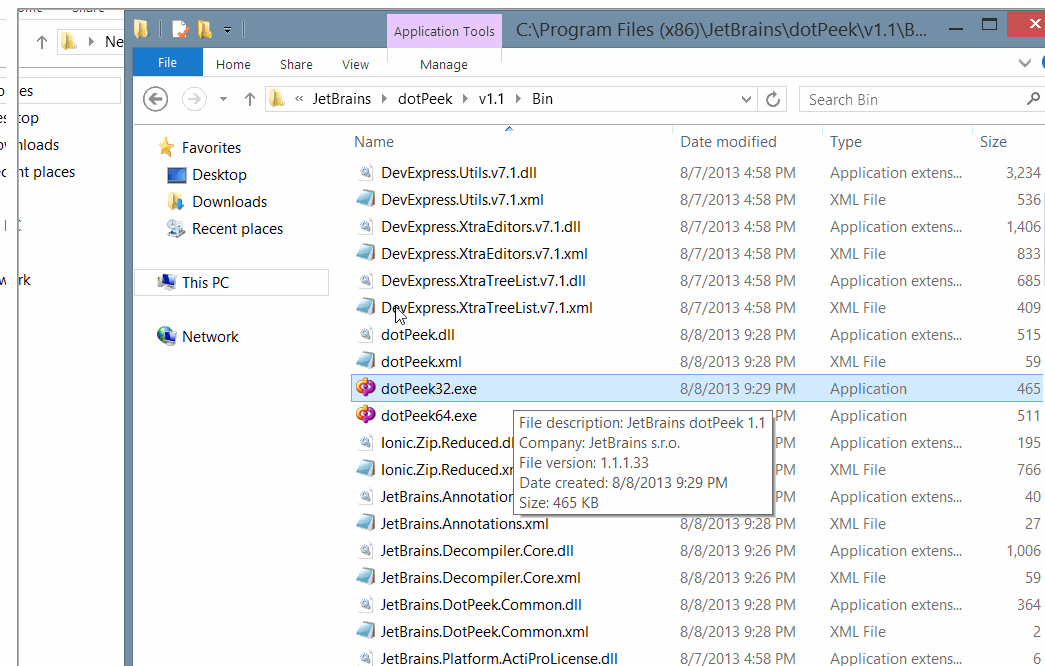Click the JetBrains.Decompiler.Core.xml file icon

tap(365, 577)
